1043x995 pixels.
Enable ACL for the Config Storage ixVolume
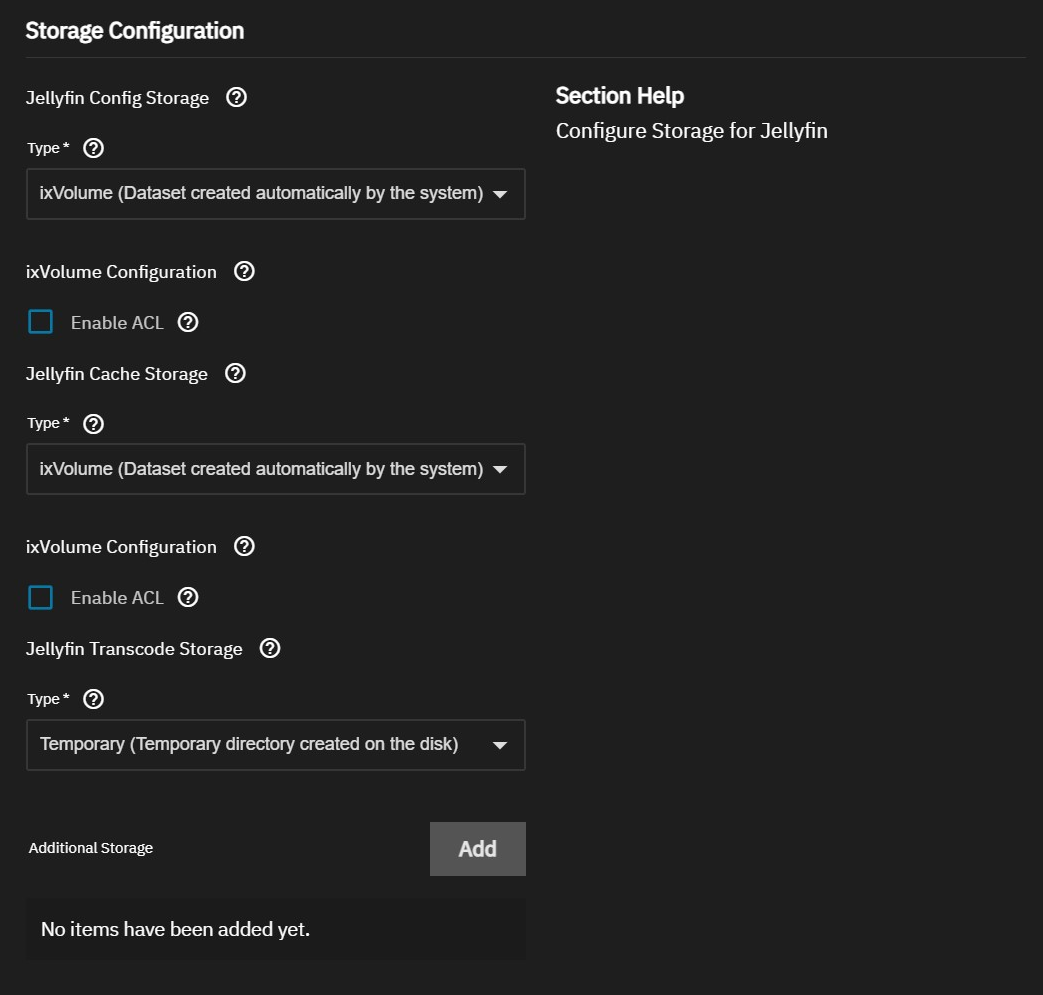(x=40, y=321)
